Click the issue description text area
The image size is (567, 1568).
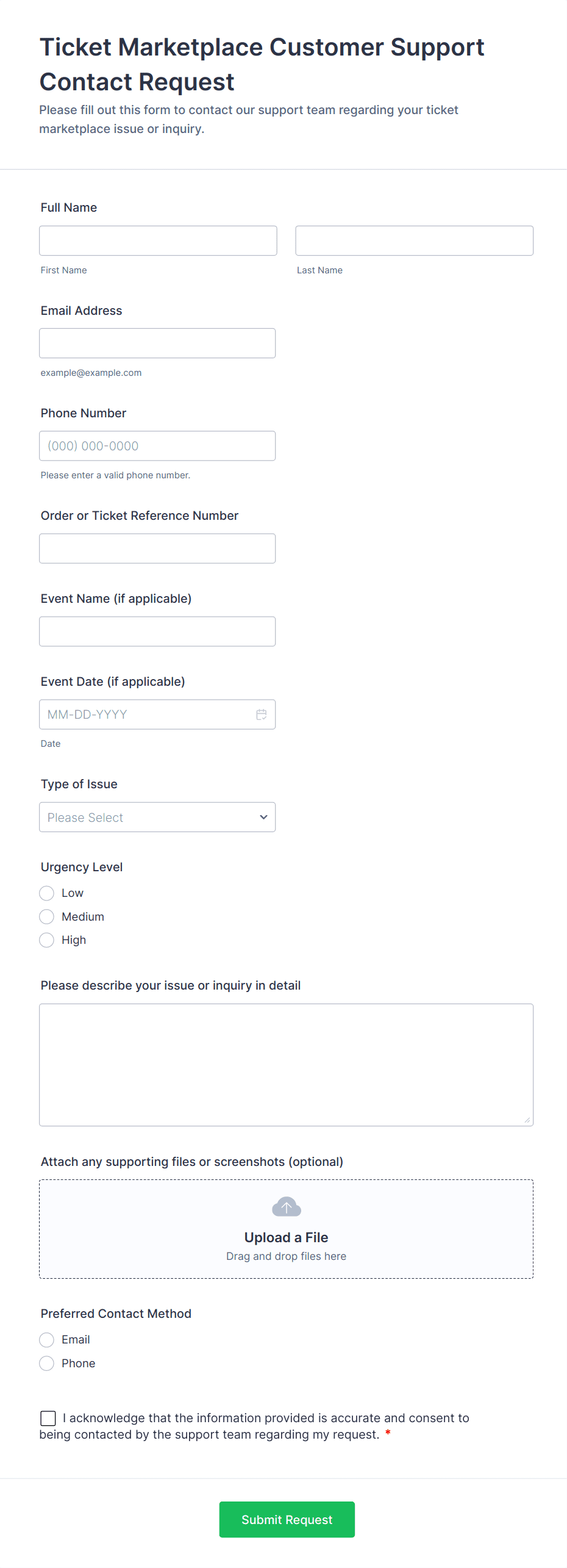pyautogui.click(x=286, y=1064)
